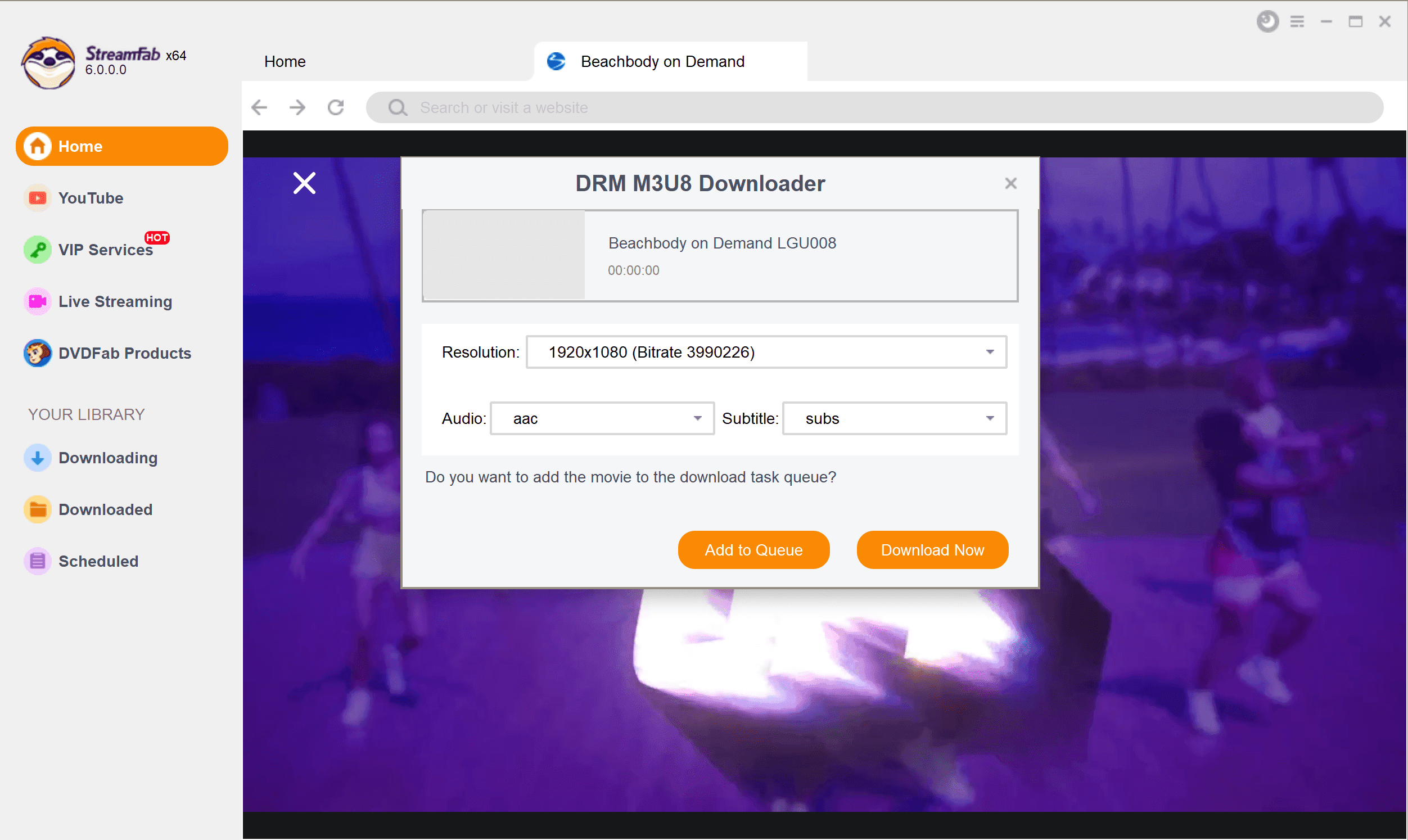
Task: Expand the Audio format dropdown
Action: click(x=697, y=418)
